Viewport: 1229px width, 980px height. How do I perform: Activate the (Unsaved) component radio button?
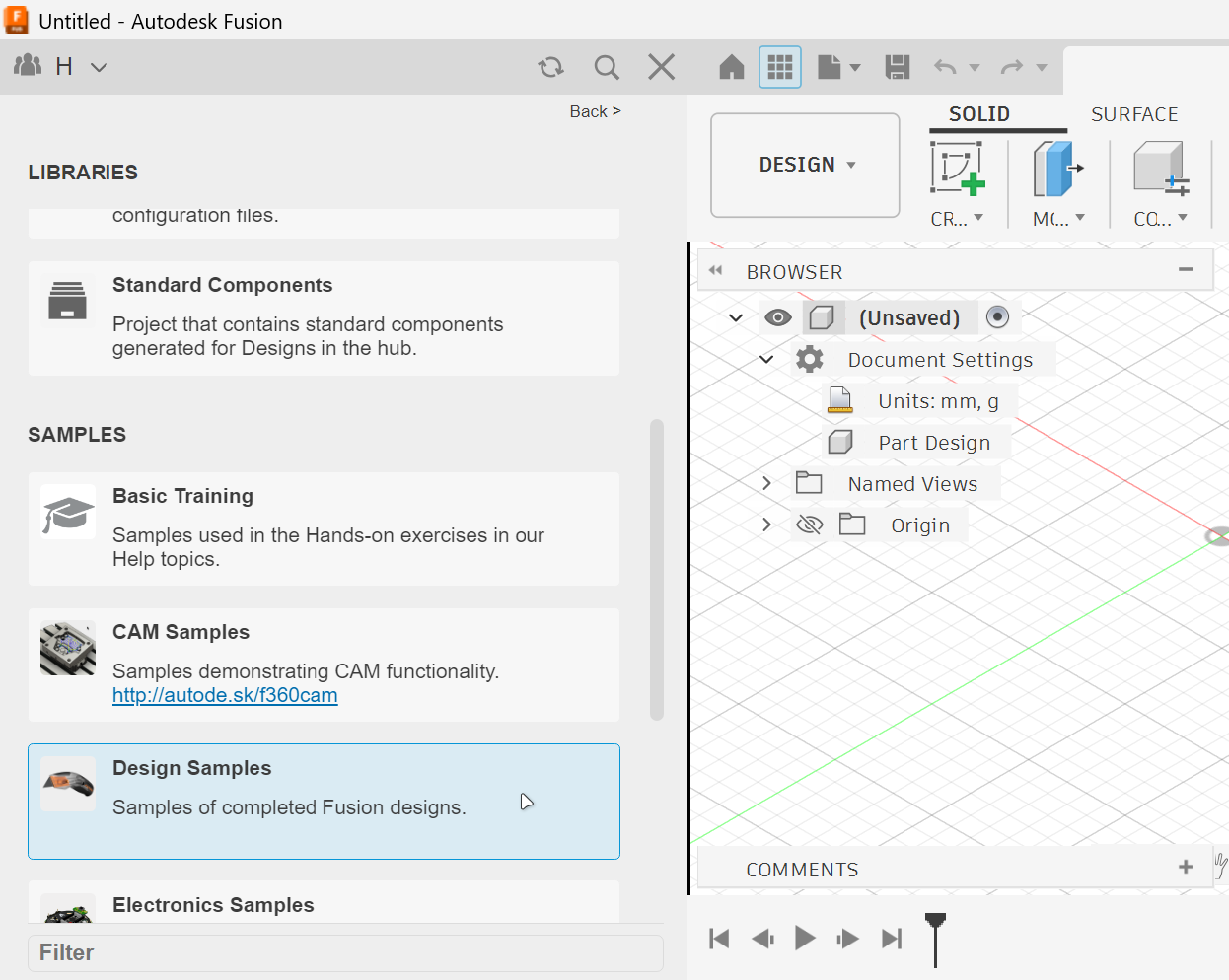[x=997, y=316]
